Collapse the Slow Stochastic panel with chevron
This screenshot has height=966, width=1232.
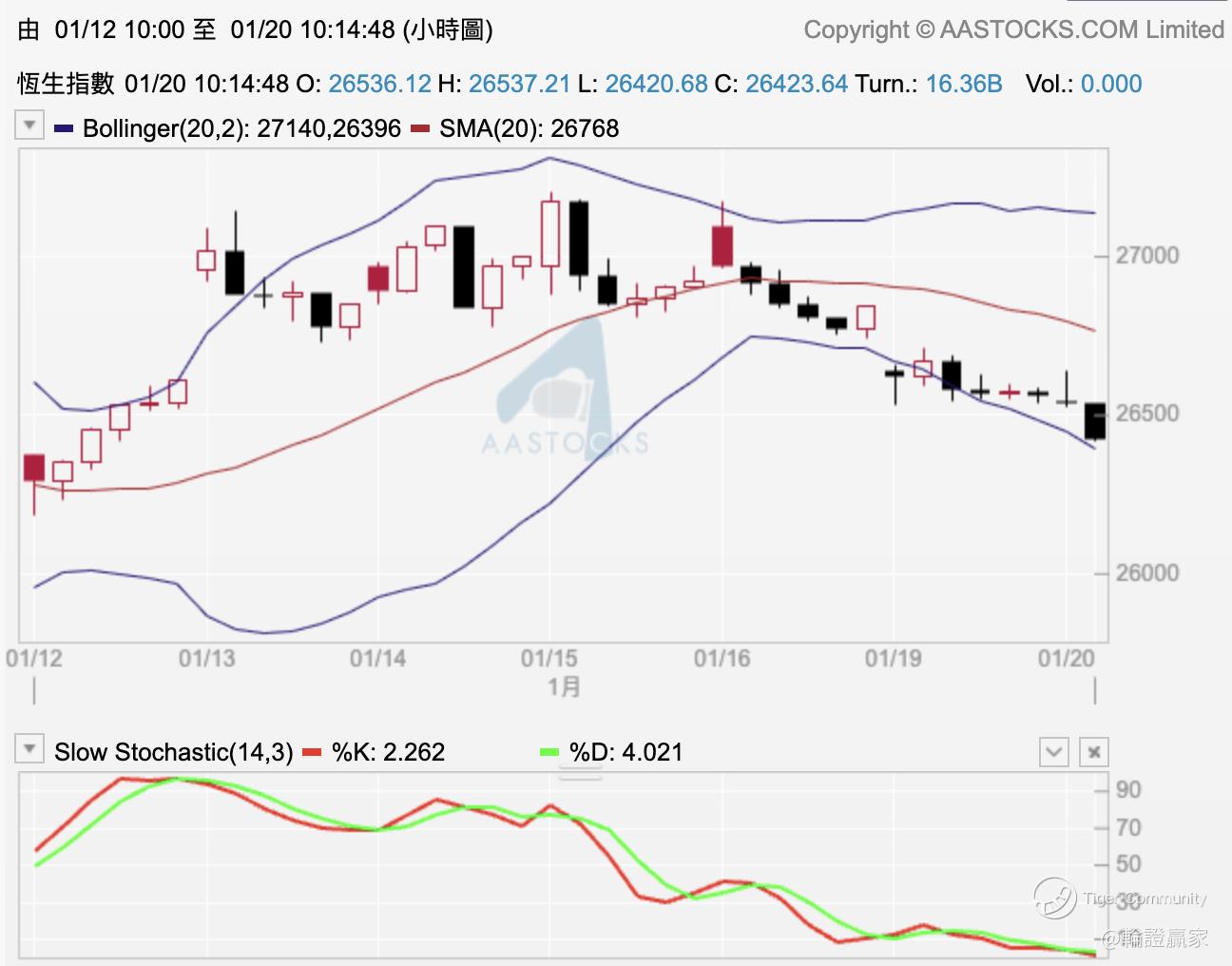point(1054,752)
